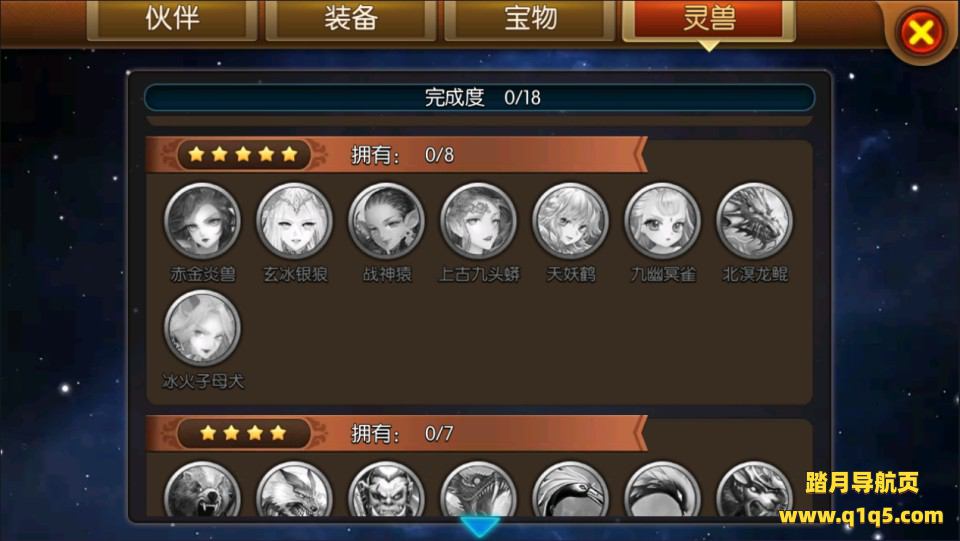Open the 战神猿 beast portrait
960x541 pixels.
pos(386,220)
